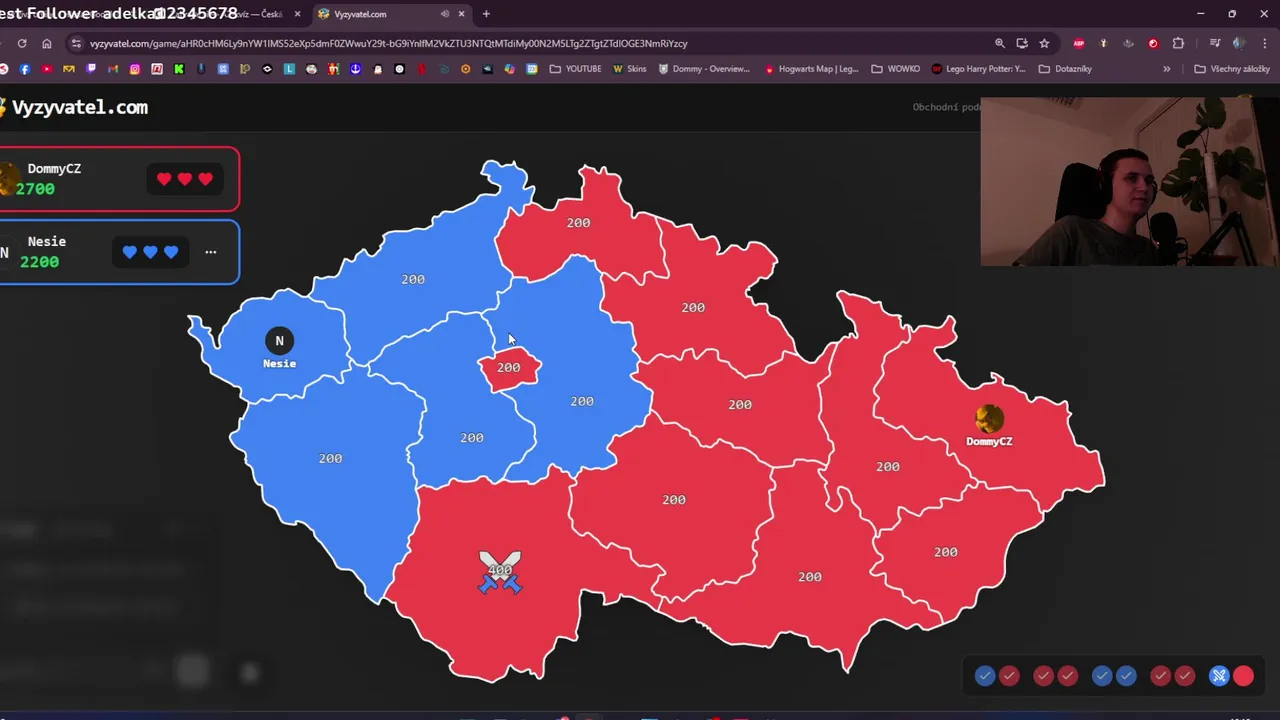Click the small red enclave region worth 200
This screenshot has width=1280, height=720.
coord(509,368)
